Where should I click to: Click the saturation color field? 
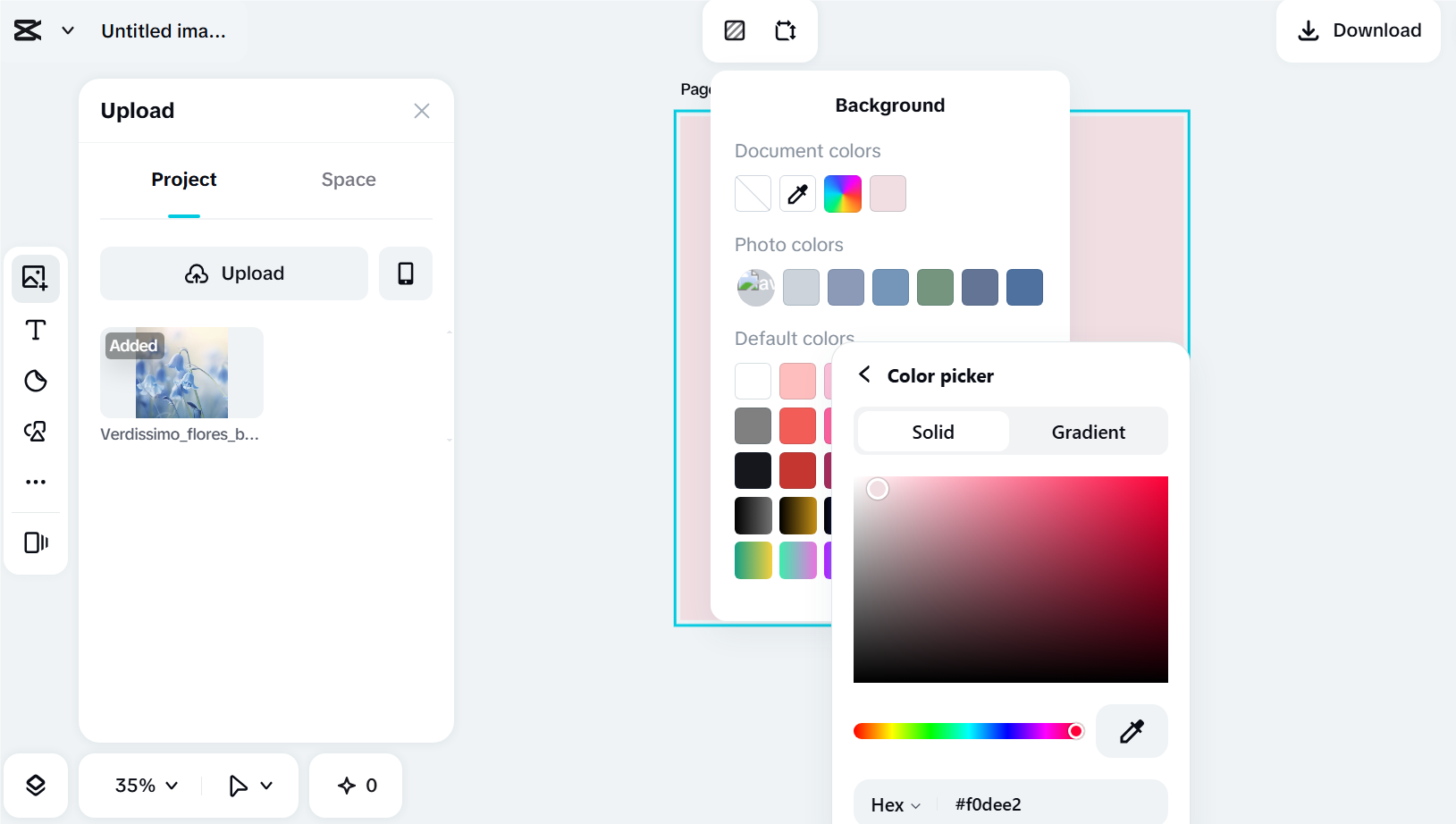tap(1011, 579)
